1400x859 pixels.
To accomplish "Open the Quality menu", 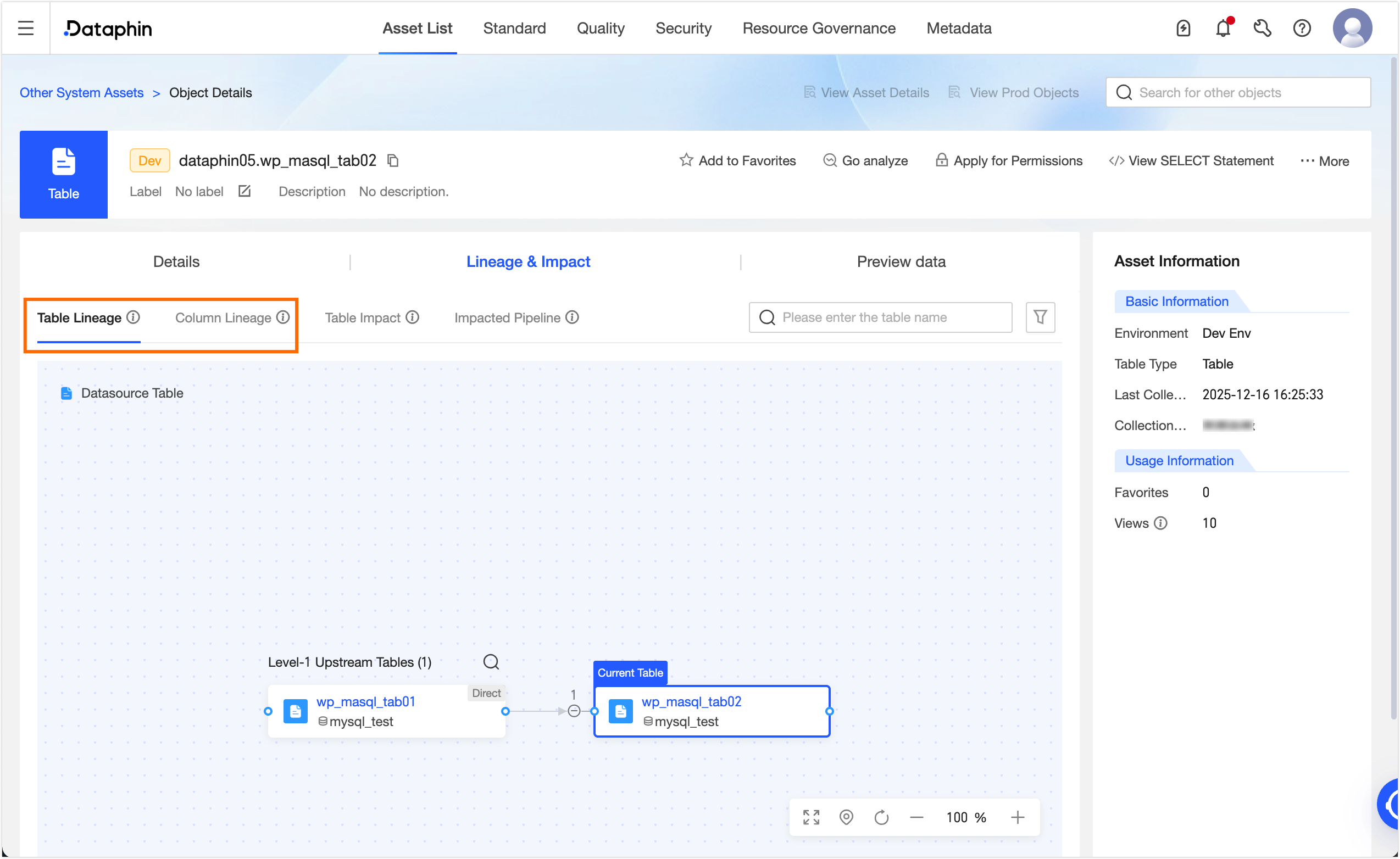I will tap(601, 28).
